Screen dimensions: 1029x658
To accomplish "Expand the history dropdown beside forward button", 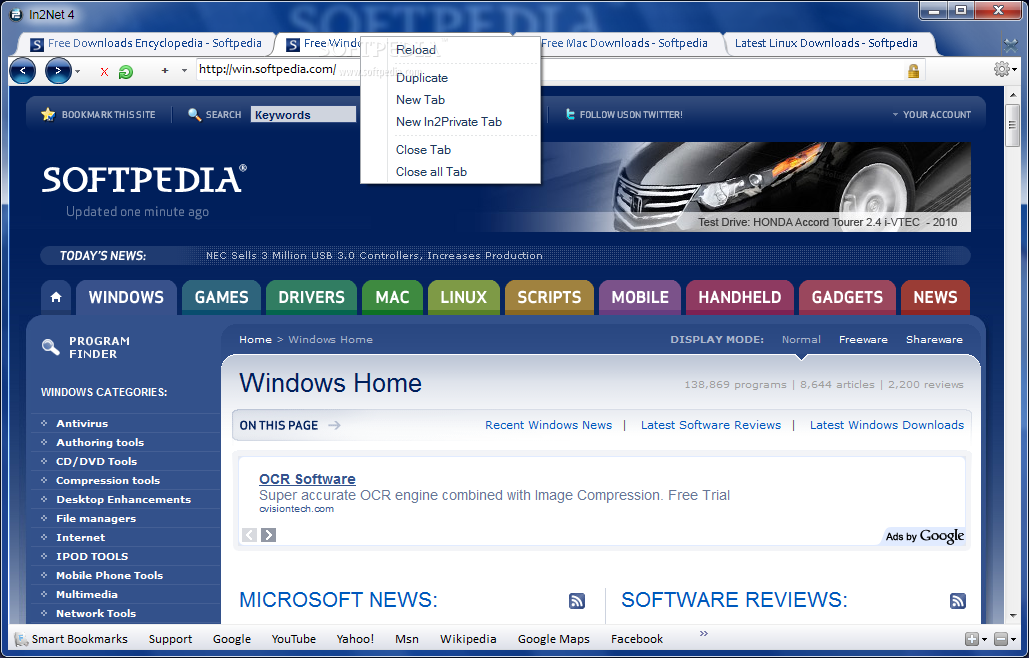I will pos(77,71).
